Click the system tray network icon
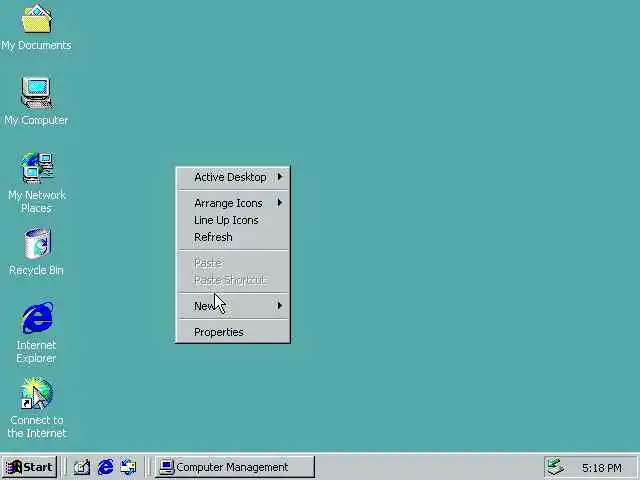The height and width of the screenshot is (480, 640). click(555, 467)
